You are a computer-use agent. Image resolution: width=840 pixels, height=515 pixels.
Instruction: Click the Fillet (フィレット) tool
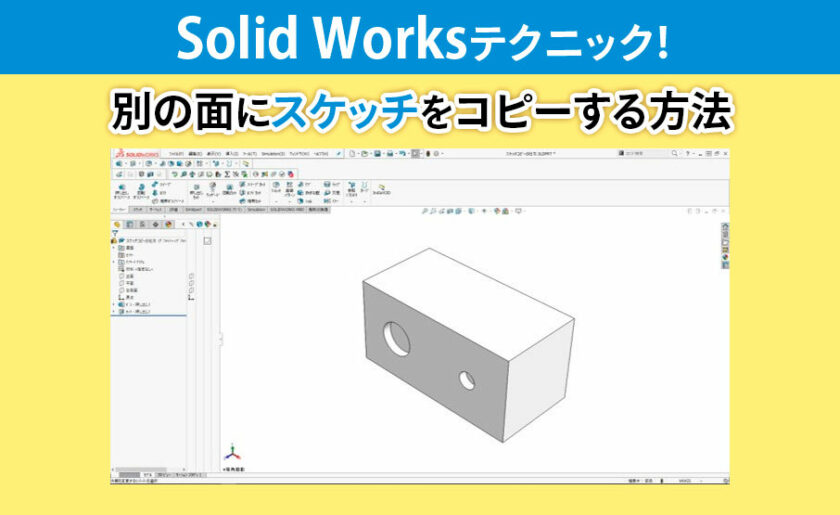tap(276, 186)
